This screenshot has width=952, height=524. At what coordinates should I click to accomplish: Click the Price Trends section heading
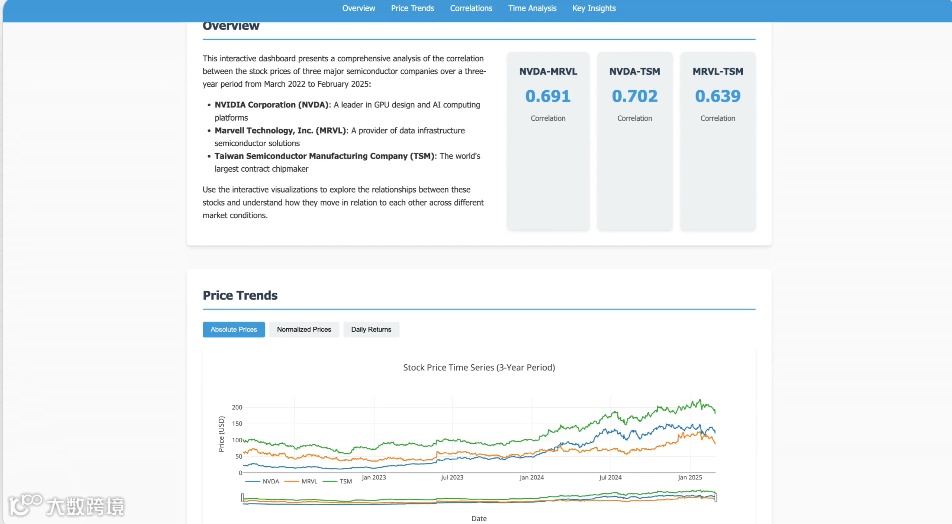click(240, 296)
